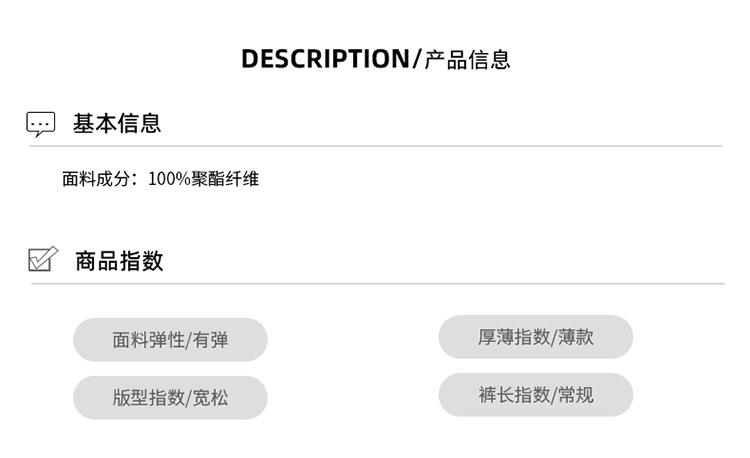Click the 薄款 value in the thickness pill
The image size is (750, 458).
pos(576,337)
